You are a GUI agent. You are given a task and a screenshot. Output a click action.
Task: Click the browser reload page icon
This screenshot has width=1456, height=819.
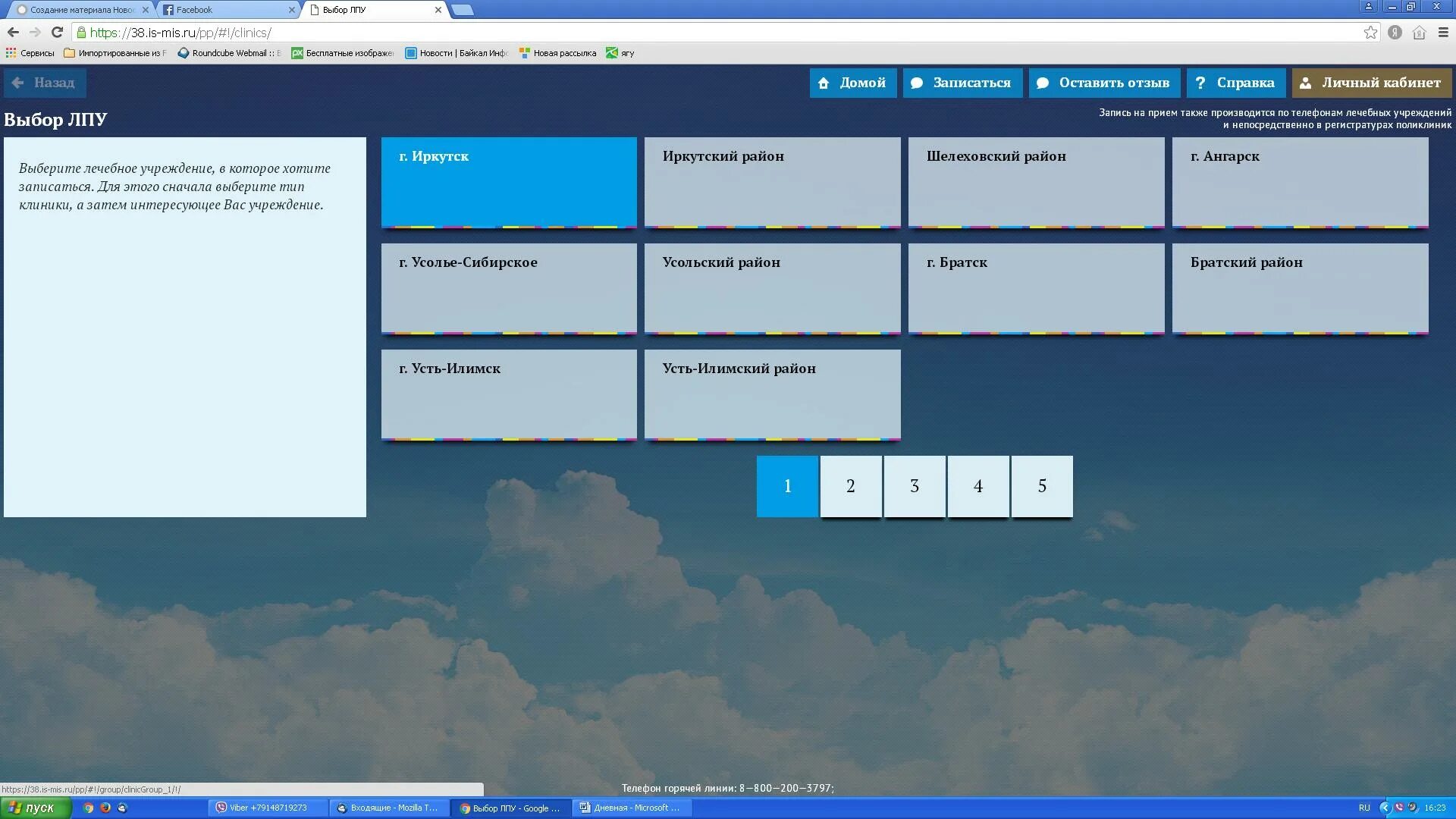[57, 32]
